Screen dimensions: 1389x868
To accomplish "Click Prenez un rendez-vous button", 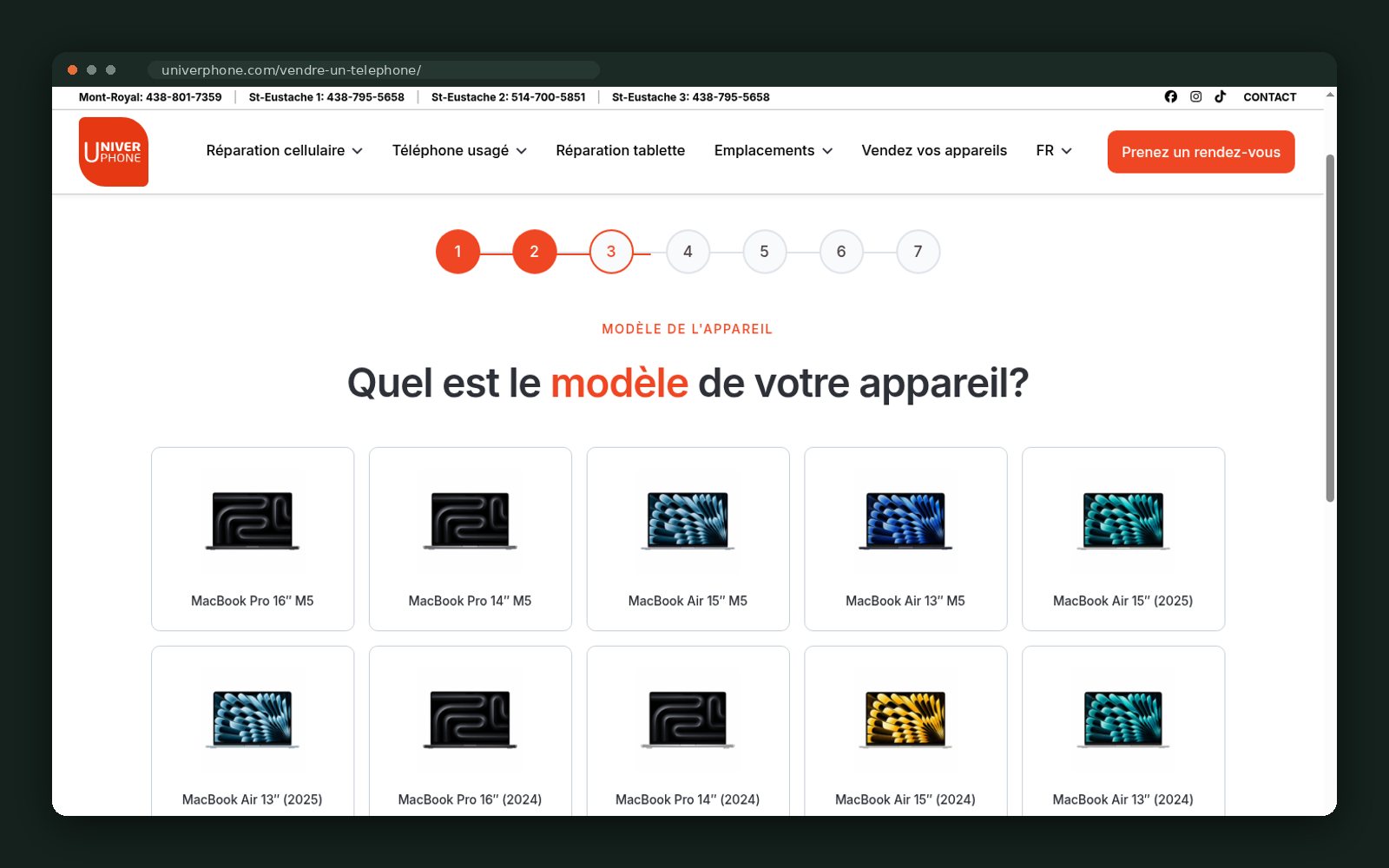I will pyautogui.click(x=1201, y=152).
